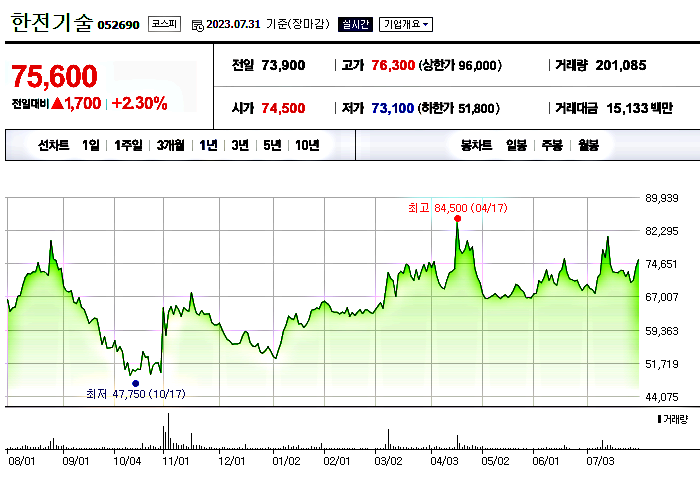This screenshot has width=700, height=484.
Task: Click the red up-triangle change 1,700
Action: [76, 104]
